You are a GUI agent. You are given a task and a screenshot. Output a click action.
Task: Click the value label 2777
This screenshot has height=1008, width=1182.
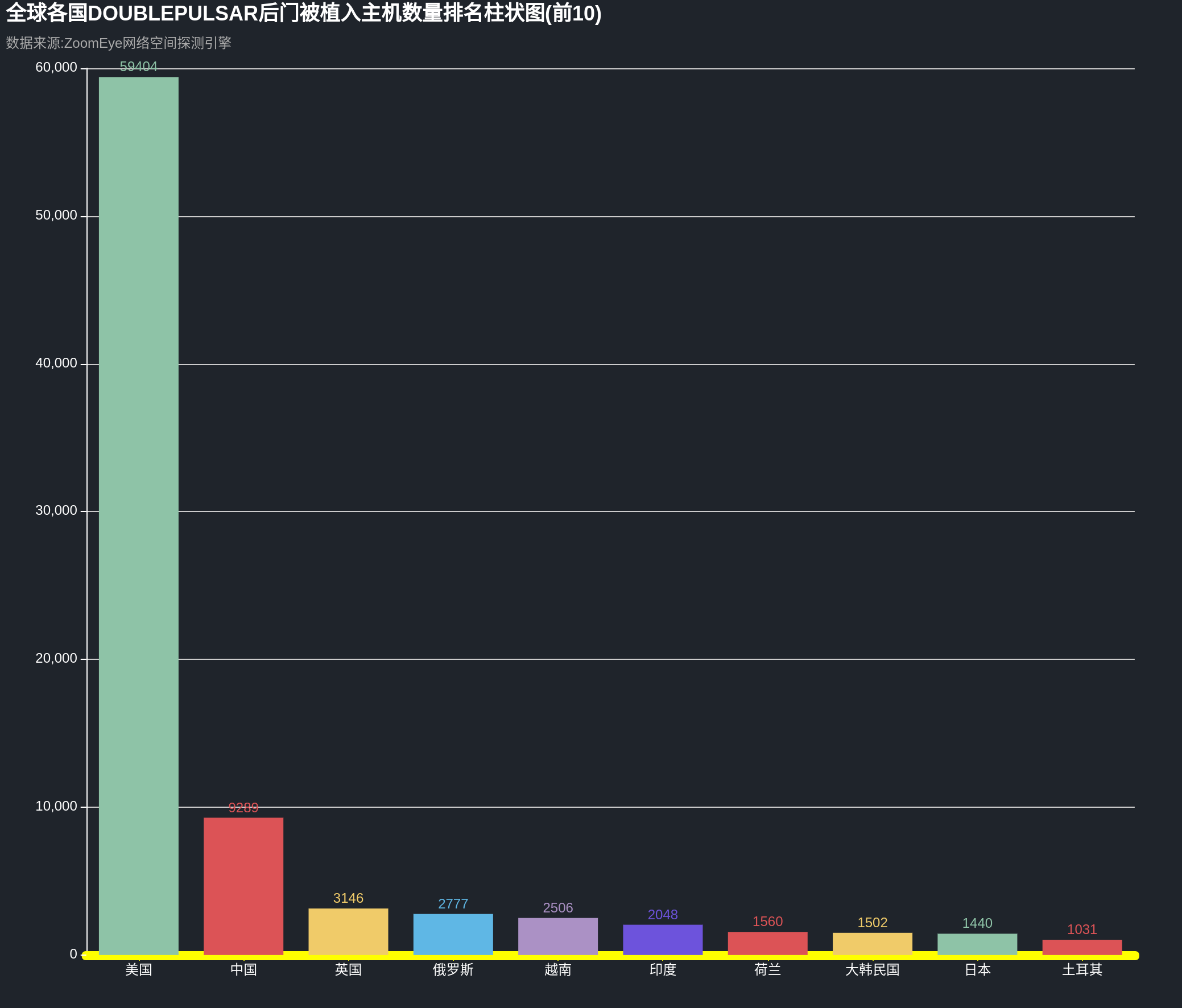pyautogui.click(x=453, y=903)
